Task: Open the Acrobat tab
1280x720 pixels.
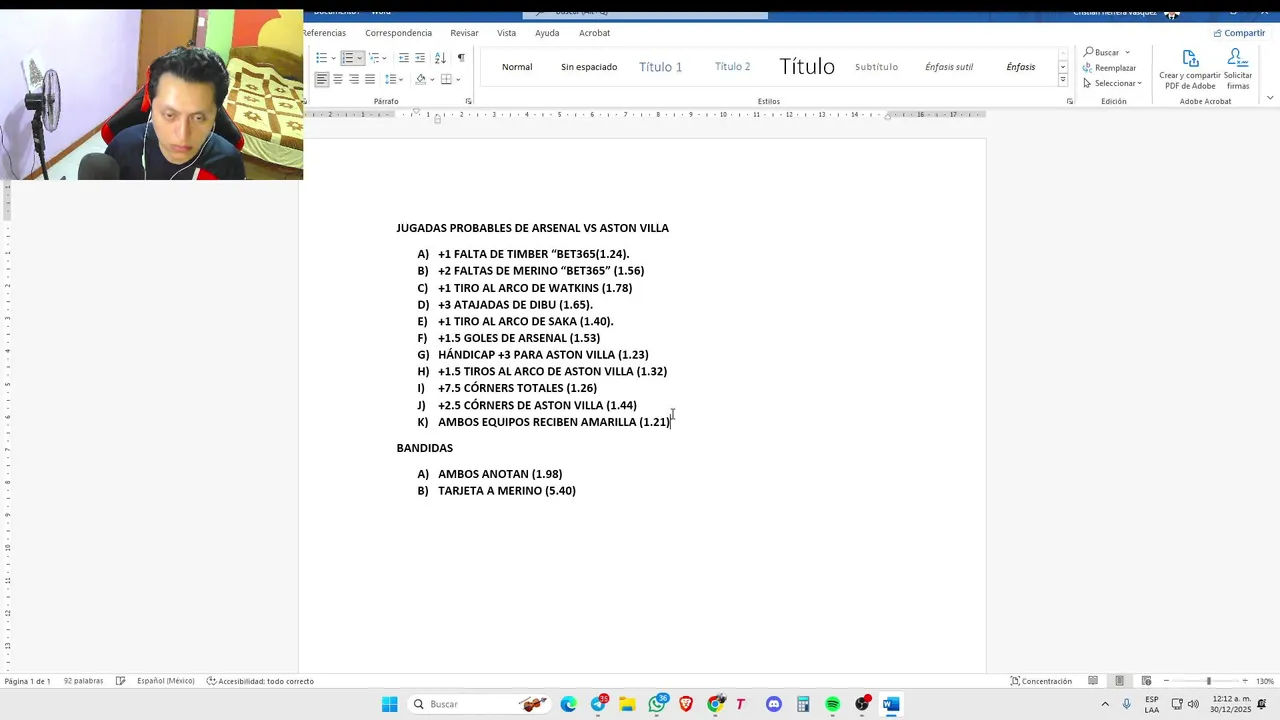Action: click(594, 33)
